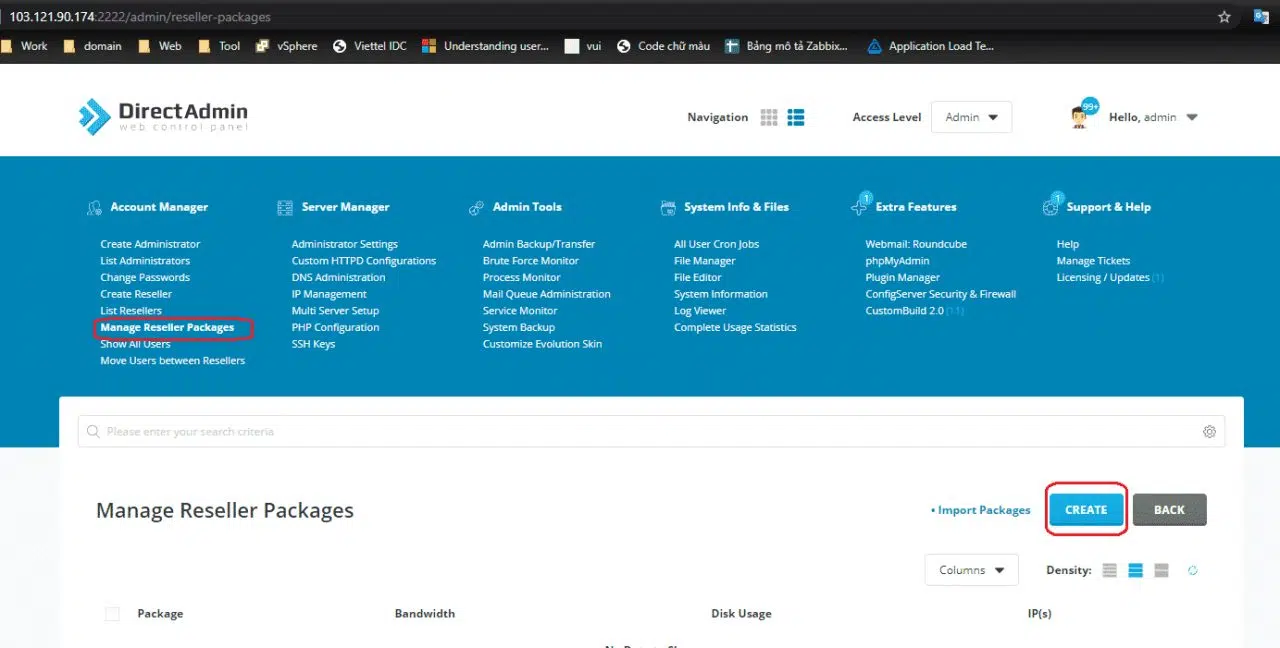Open List Administrators
Screen dimensions: 1280x648
(x=145, y=261)
